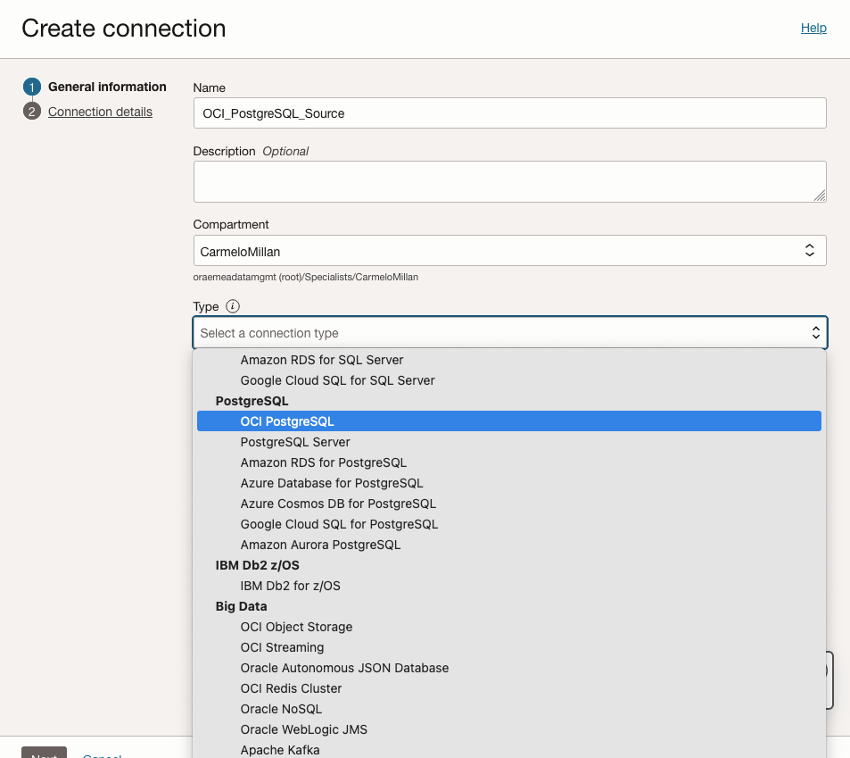Click the Name input field
850x758 pixels.
[509, 113]
